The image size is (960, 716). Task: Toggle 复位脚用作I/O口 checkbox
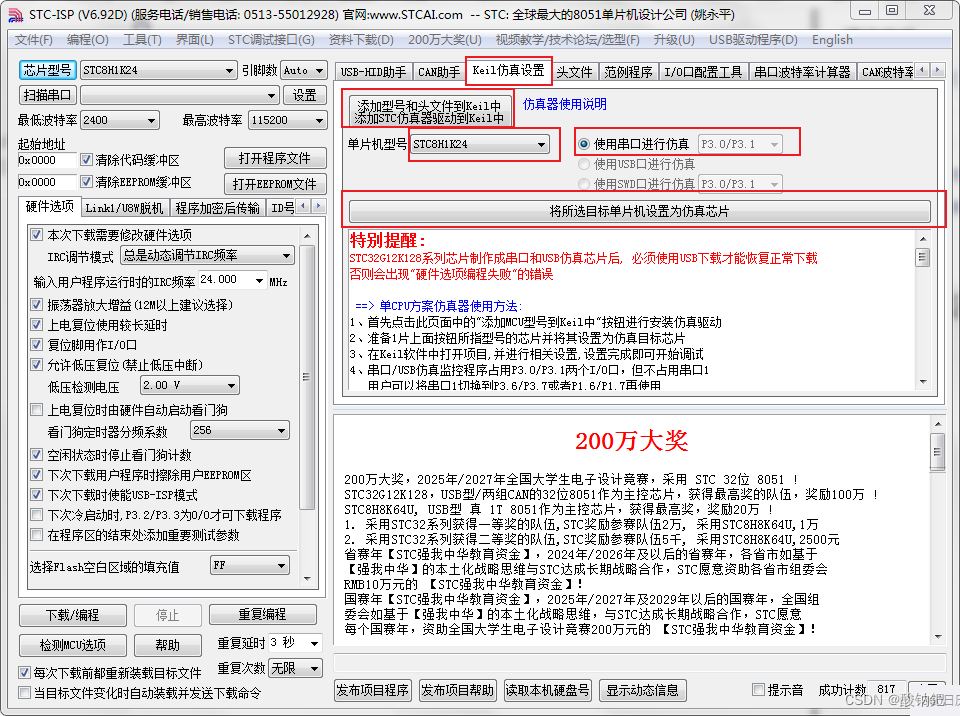[x=37, y=345]
